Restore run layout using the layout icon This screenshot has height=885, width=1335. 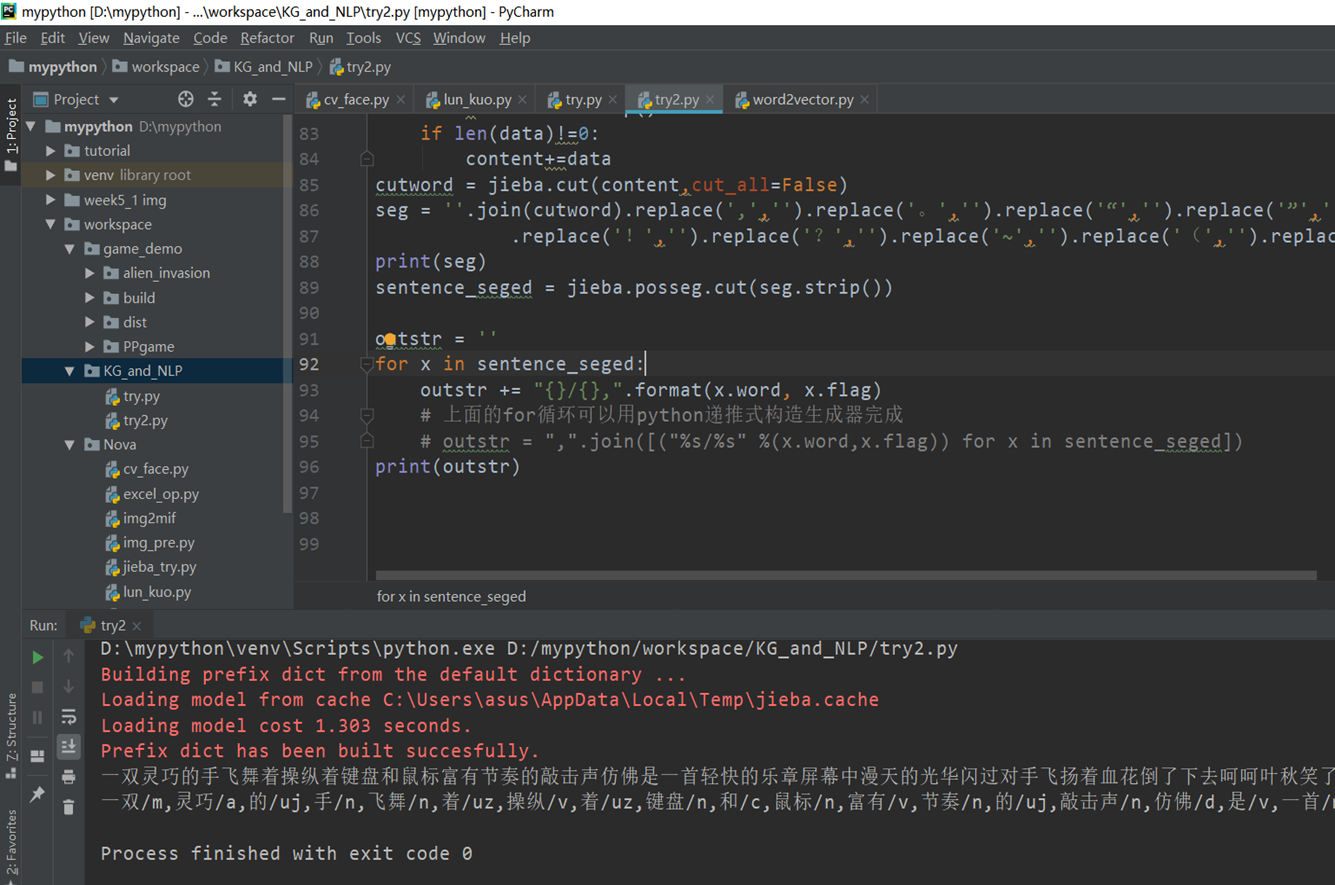[x=37, y=756]
